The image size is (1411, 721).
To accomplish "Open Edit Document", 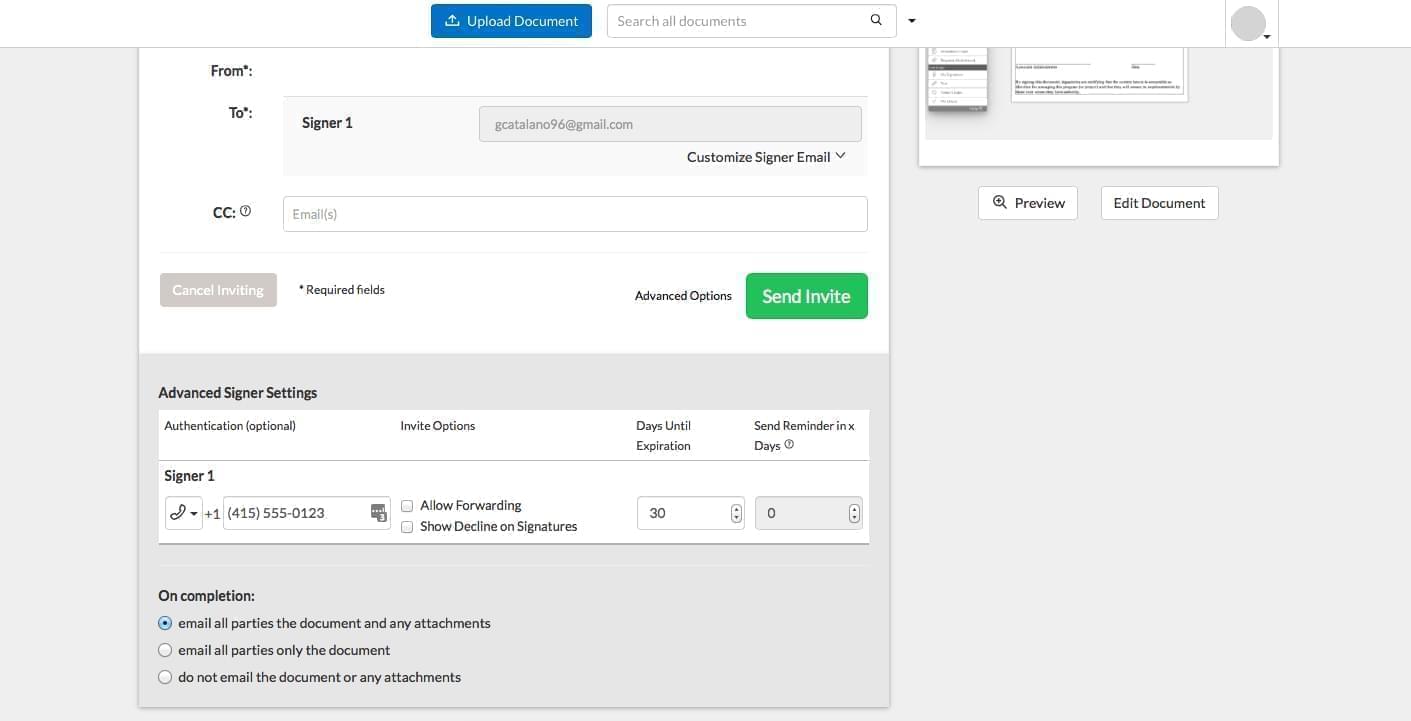I will (1159, 203).
